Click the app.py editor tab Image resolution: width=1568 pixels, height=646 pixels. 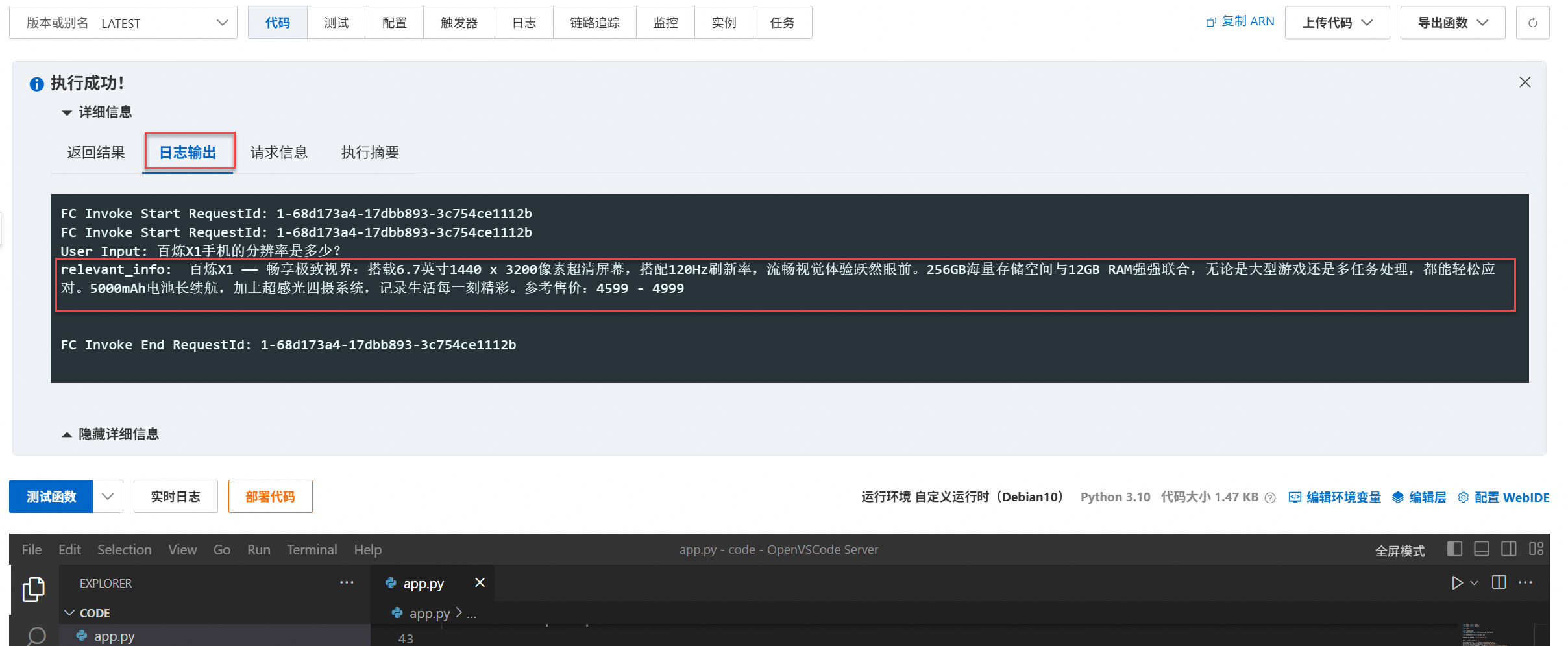pos(433,583)
